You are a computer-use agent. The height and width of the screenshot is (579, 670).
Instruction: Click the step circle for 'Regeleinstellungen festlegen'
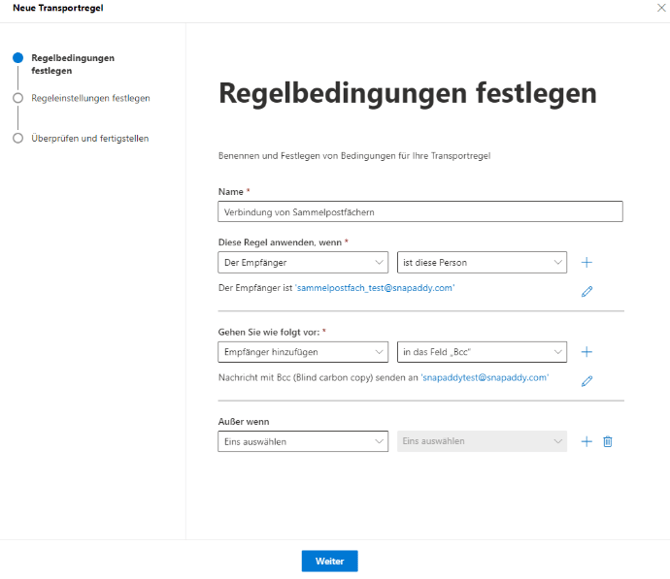click(x=18, y=98)
